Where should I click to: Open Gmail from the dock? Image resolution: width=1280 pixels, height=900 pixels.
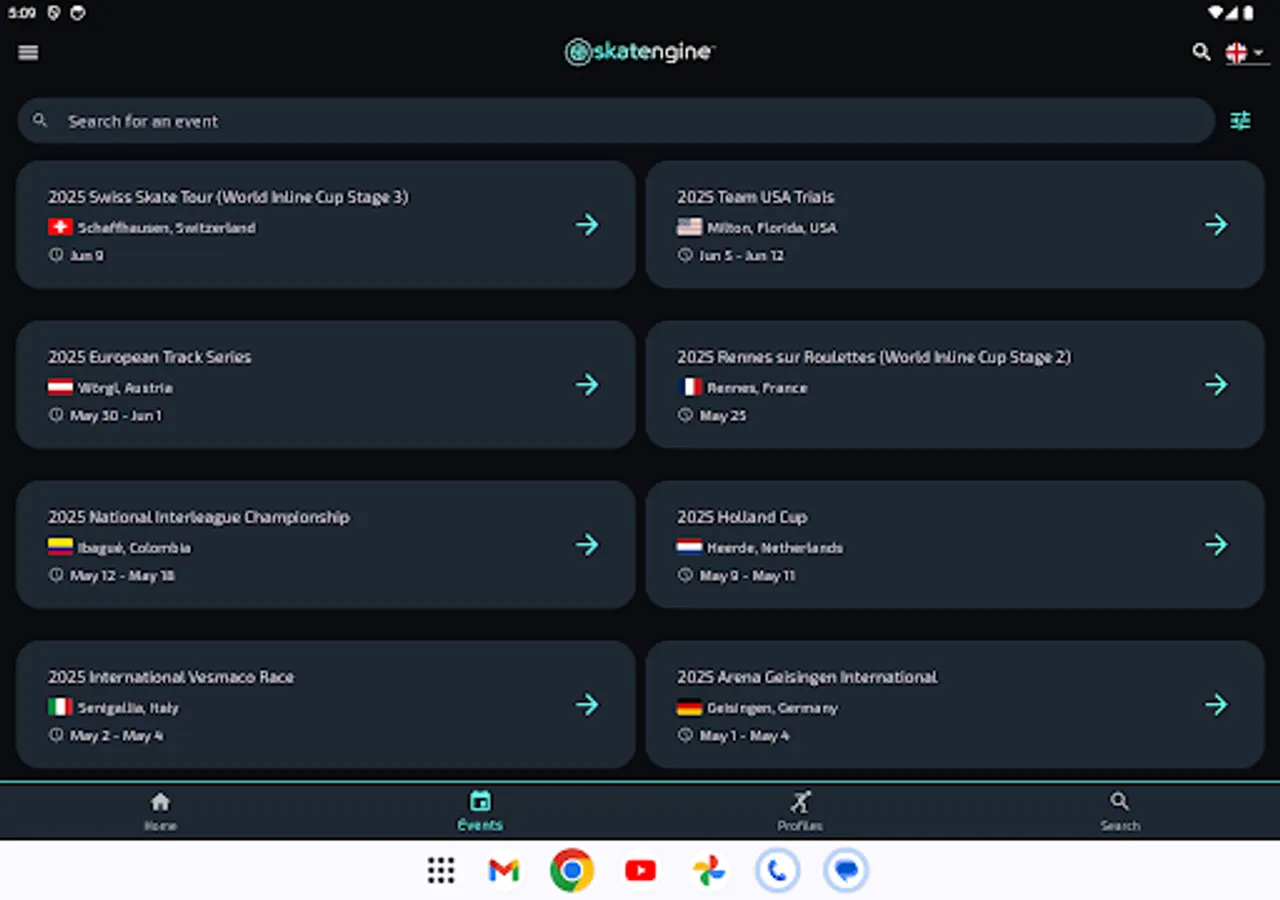click(x=502, y=870)
